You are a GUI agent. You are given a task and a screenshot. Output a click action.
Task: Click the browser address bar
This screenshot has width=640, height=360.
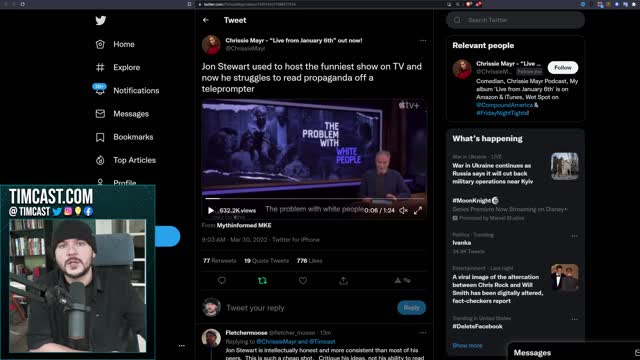point(318,4)
